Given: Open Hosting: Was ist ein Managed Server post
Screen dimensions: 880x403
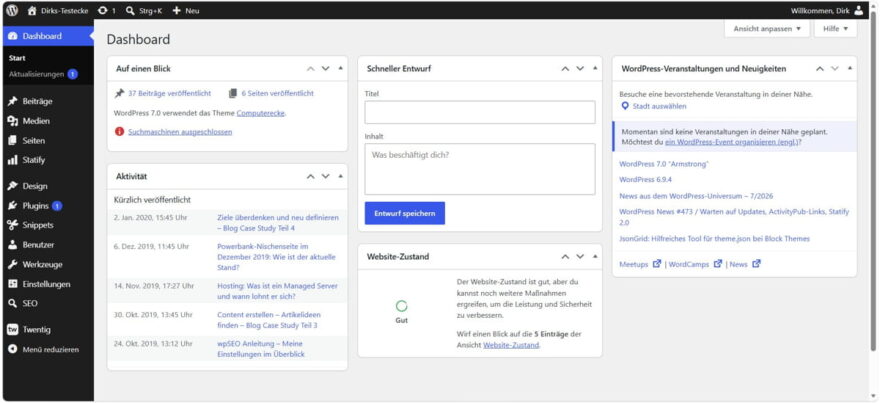Looking at the screenshot, I should [x=277, y=291].
